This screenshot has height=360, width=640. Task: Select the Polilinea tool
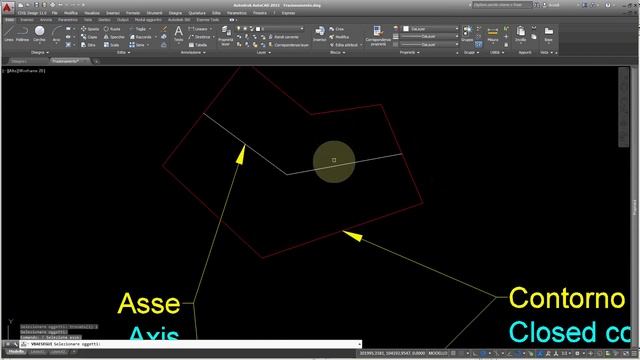click(x=22, y=34)
